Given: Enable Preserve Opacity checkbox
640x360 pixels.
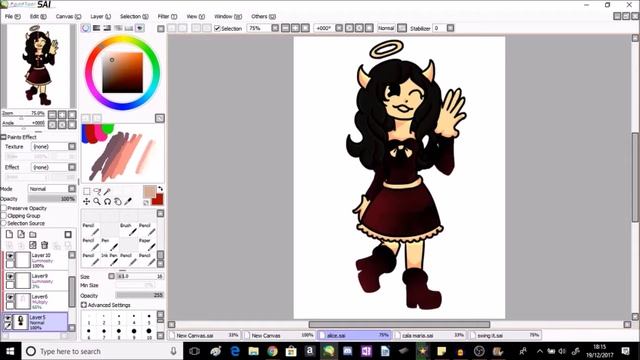Looking at the screenshot, I should coord(4,208).
